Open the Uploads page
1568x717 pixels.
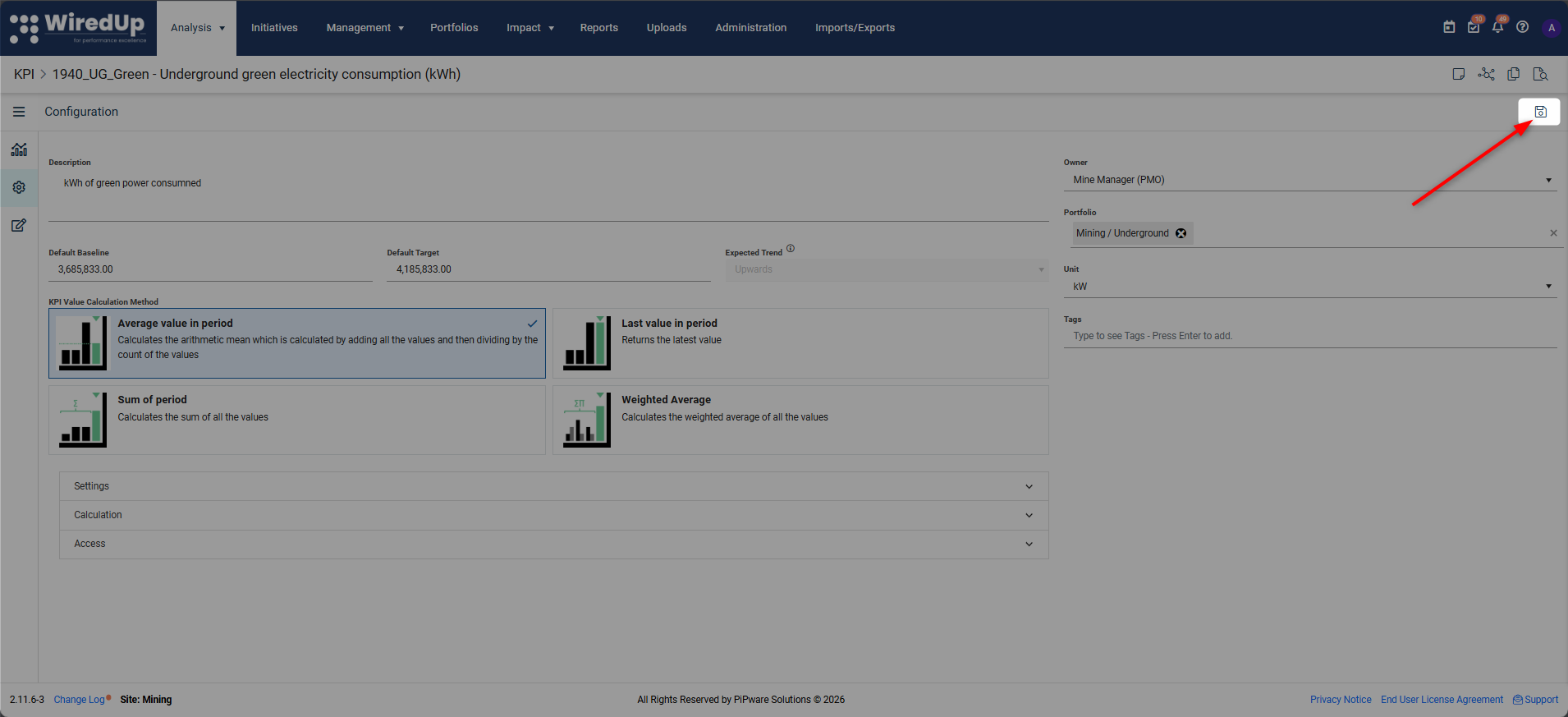click(667, 28)
